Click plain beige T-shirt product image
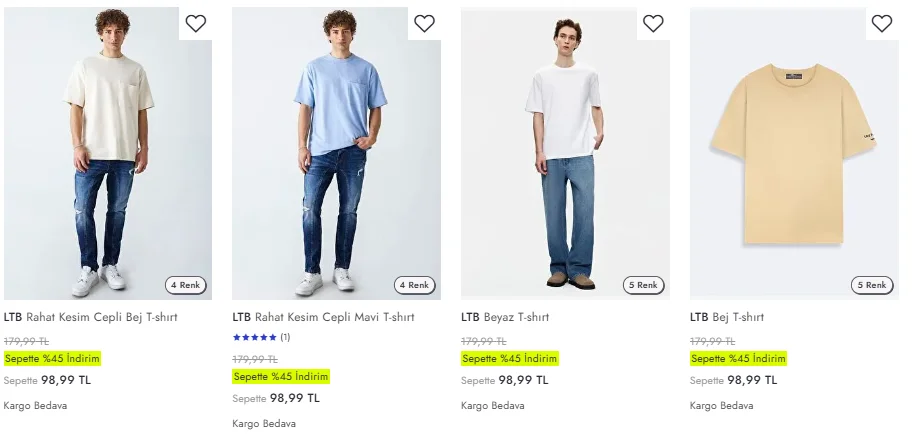The width and height of the screenshot is (914, 438). point(794,150)
